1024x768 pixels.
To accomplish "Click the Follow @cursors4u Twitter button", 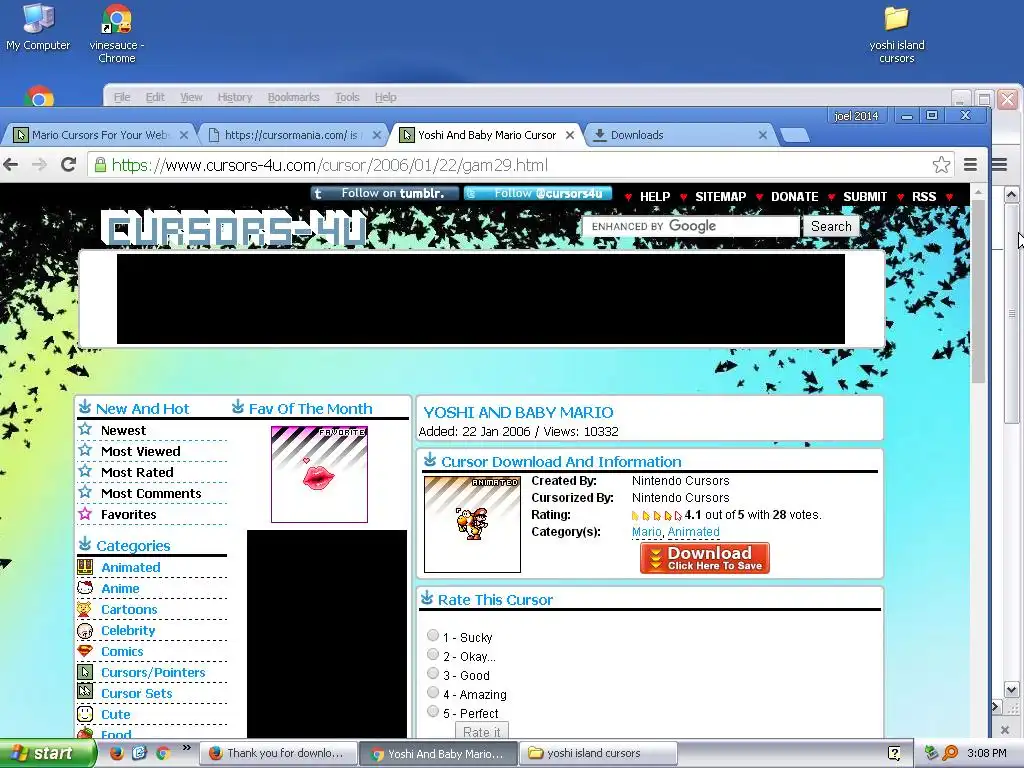I will [x=537, y=193].
